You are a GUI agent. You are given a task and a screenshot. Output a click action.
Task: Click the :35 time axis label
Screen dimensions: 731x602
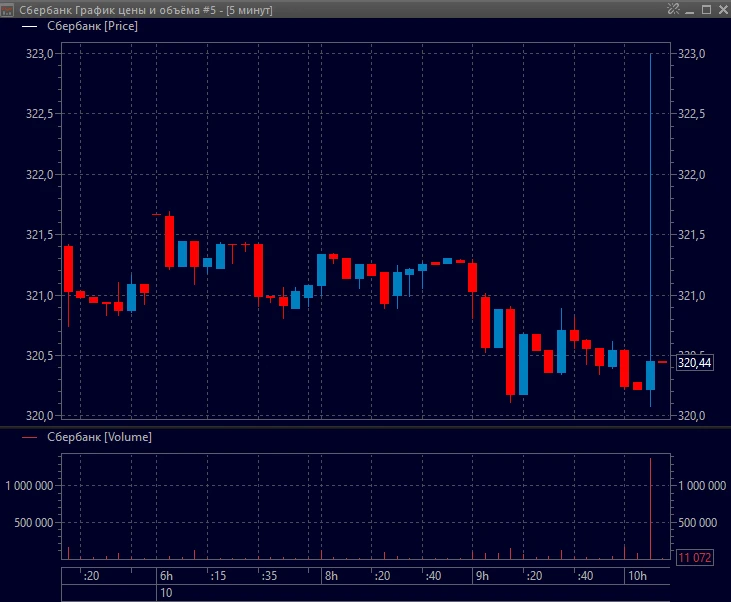pyautogui.click(x=269, y=576)
